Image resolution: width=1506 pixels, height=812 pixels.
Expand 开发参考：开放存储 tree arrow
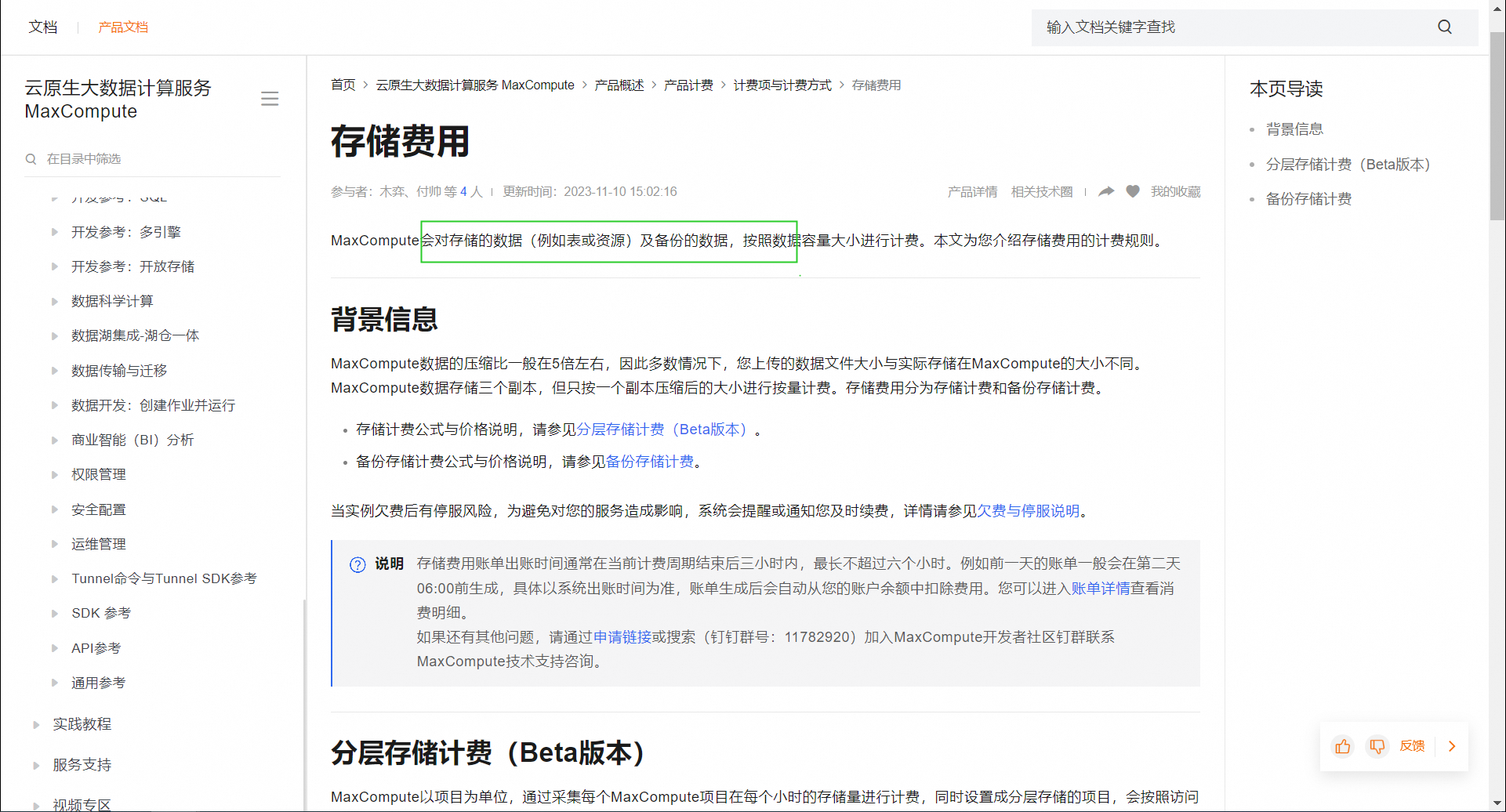click(x=55, y=266)
